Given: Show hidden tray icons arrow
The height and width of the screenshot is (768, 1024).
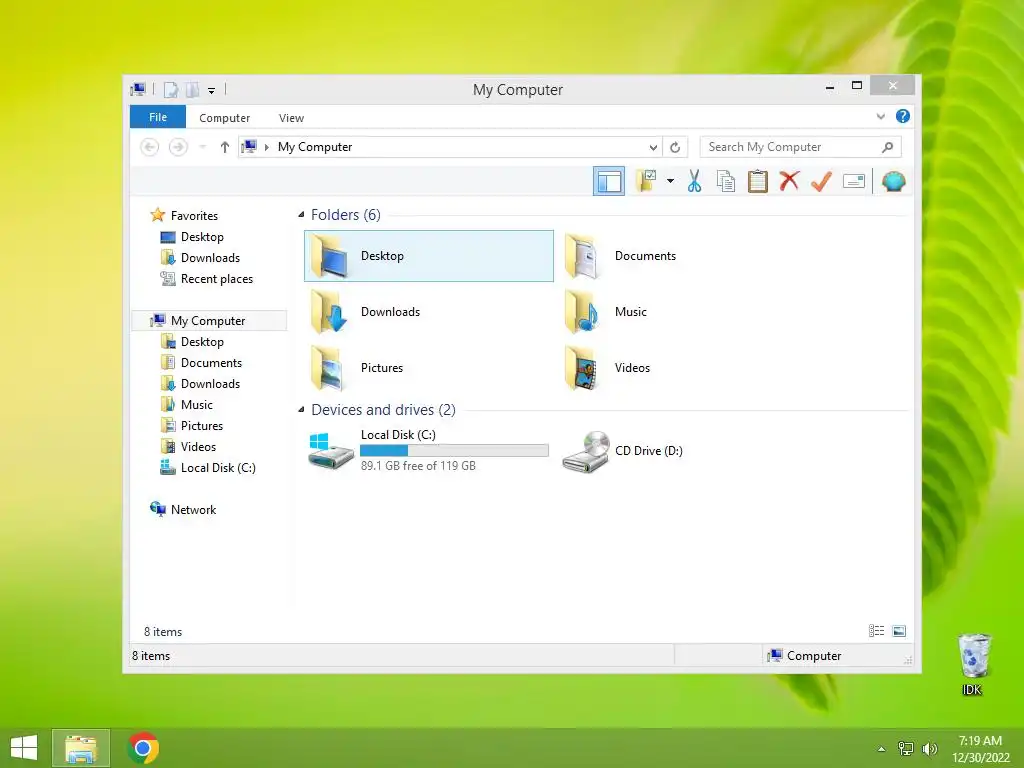Looking at the screenshot, I should coord(882,749).
